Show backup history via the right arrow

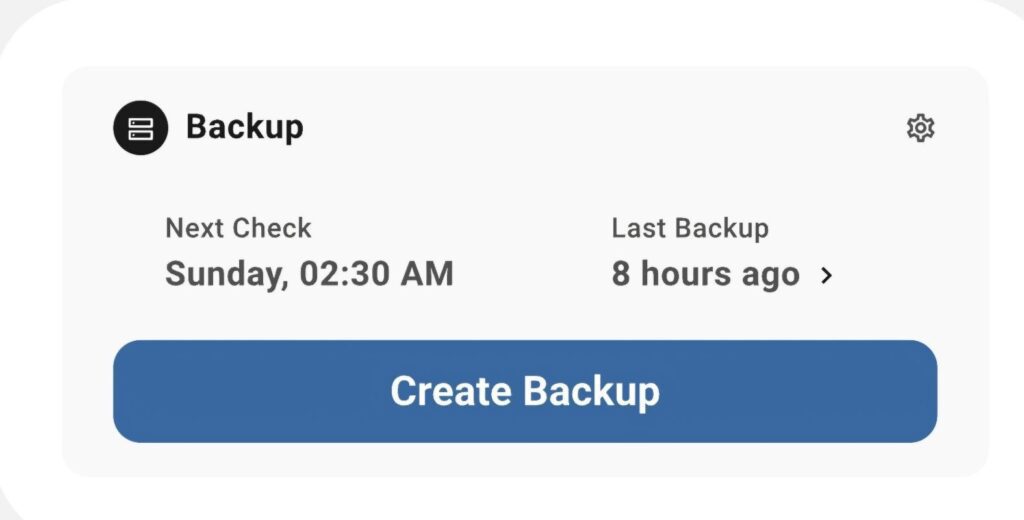[827, 275]
